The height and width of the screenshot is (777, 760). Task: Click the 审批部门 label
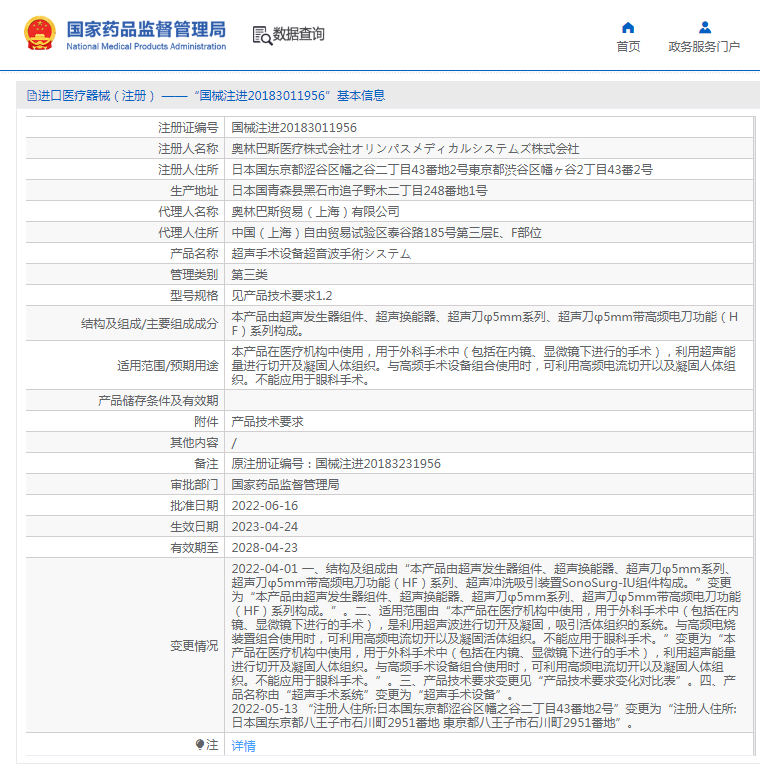(x=194, y=485)
